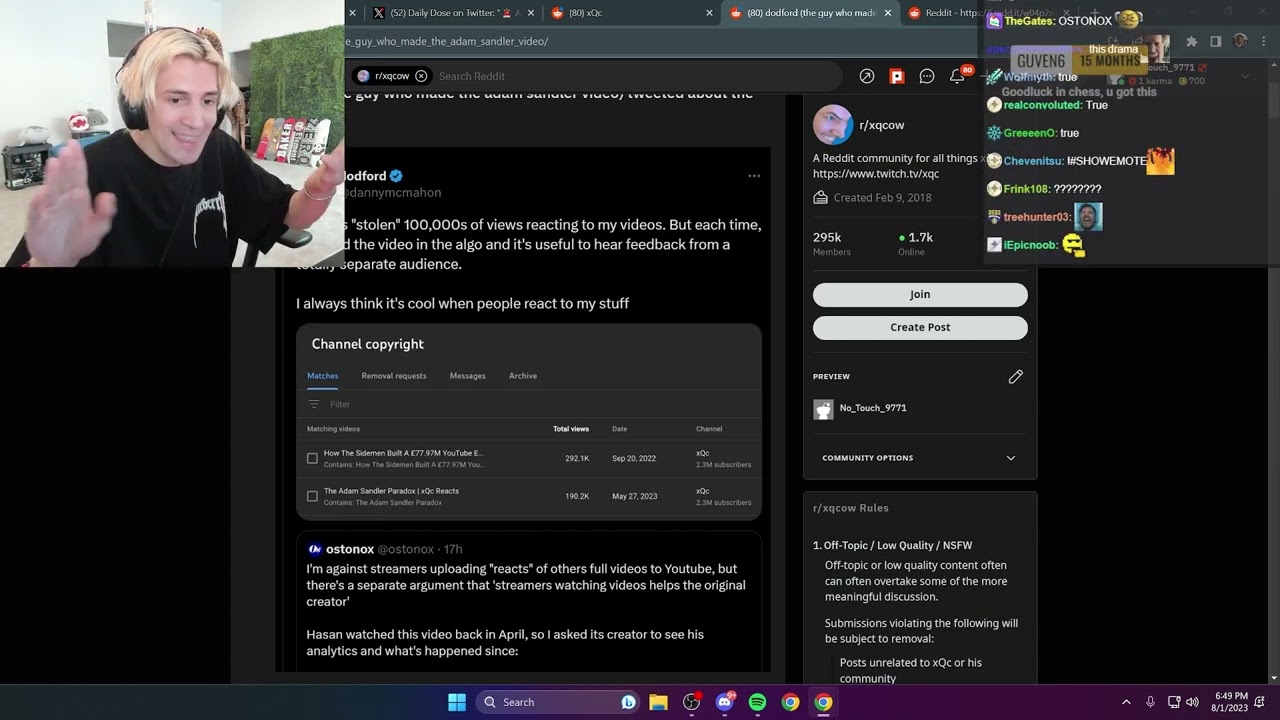
Task: Clear the r/xqcow search filter chip
Action: click(x=421, y=76)
